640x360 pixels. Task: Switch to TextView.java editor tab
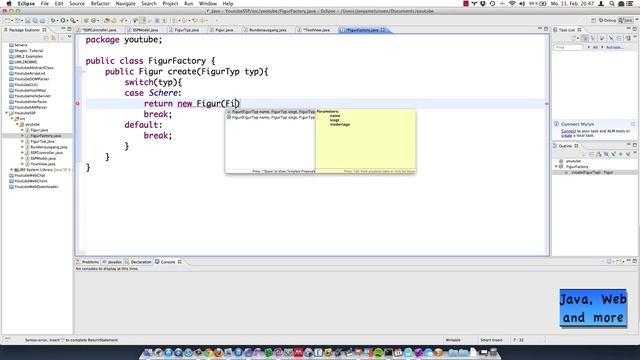tap(316, 30)
